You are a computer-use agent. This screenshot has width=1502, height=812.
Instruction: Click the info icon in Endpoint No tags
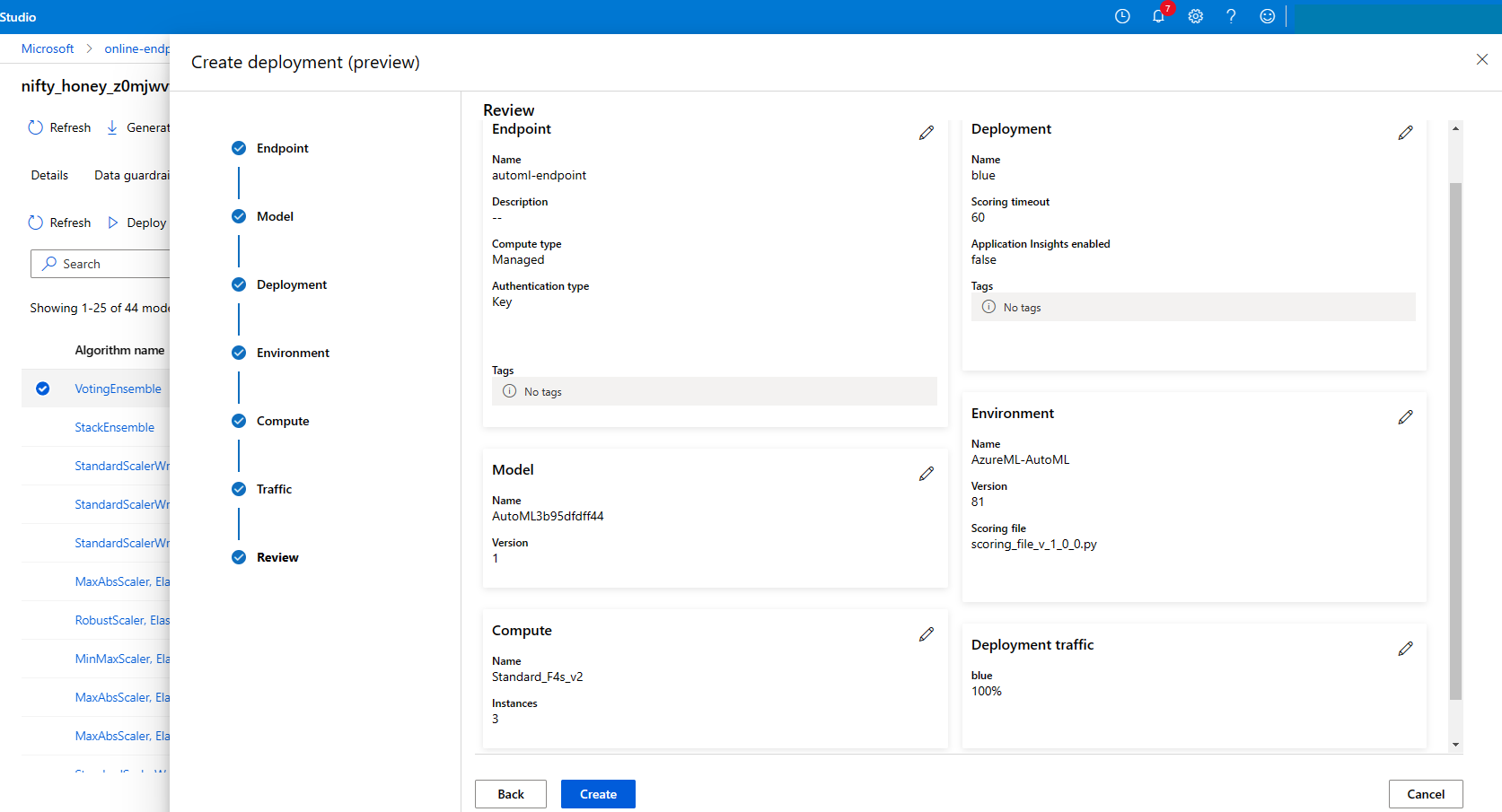pos(509,391)
